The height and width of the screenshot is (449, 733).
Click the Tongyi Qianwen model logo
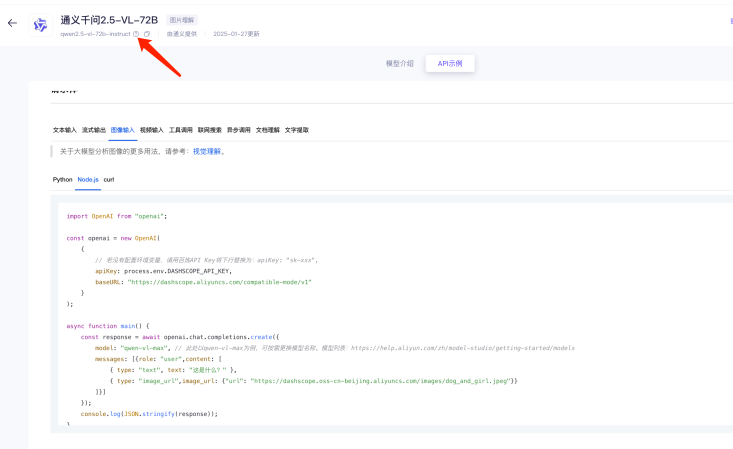pos(40,25)
